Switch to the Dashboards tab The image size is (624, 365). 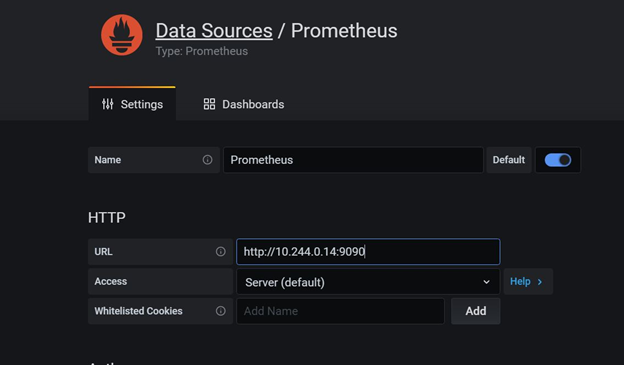[244, 104]
